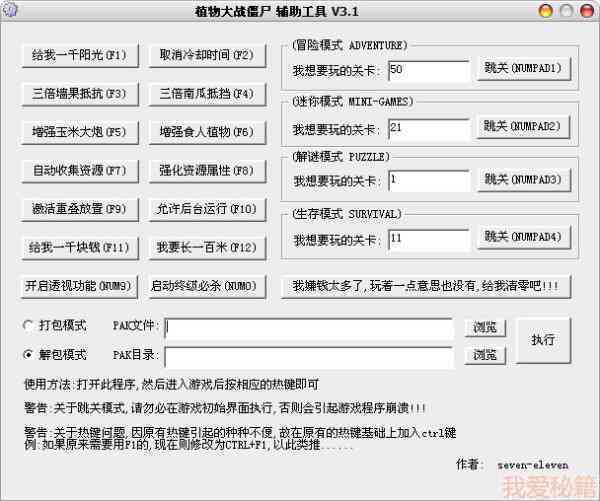Click the (解谜模式 PUZZLE) group label
The image size is (600, 501).
(341, 157)
